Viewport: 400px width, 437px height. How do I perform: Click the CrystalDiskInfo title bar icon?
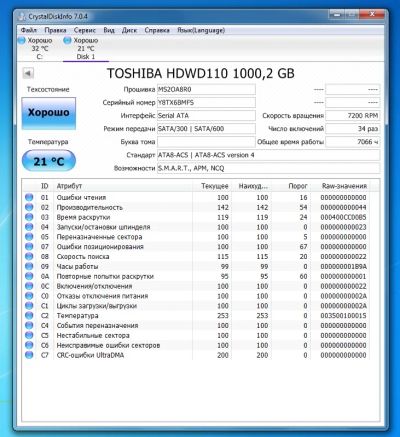tap(22, 16)
